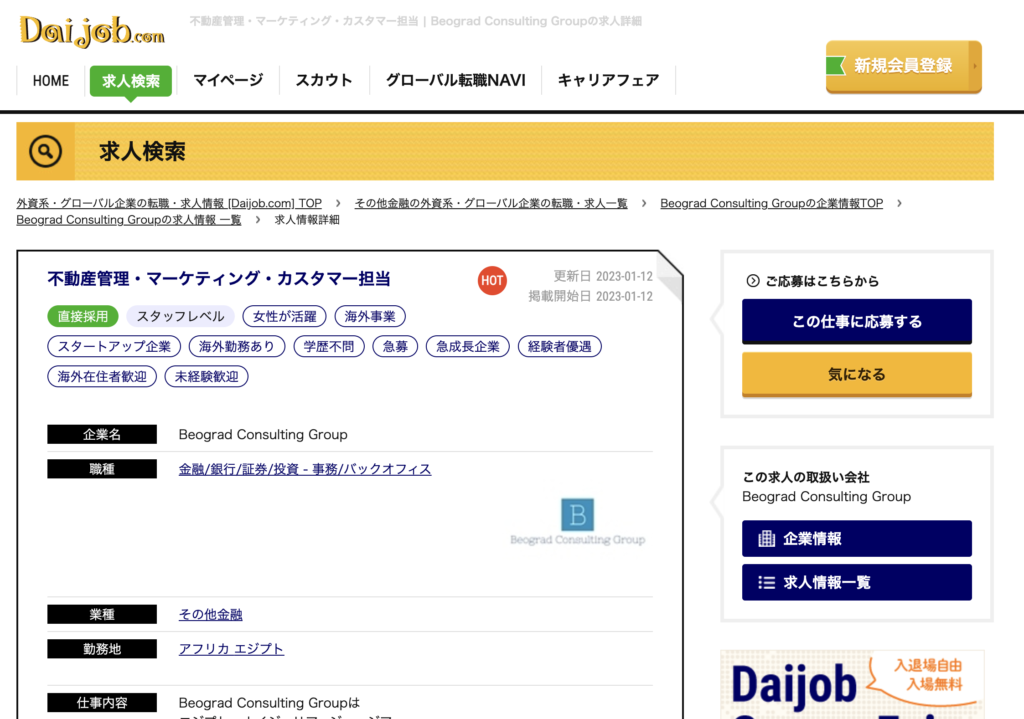The image size is (1024, 719).
Task: Go to スカウト menu item
Action: (x=324, y=80)
